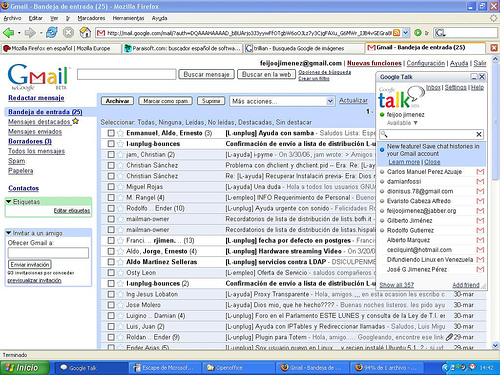Click the Google Talk logo

click(401, 97)
